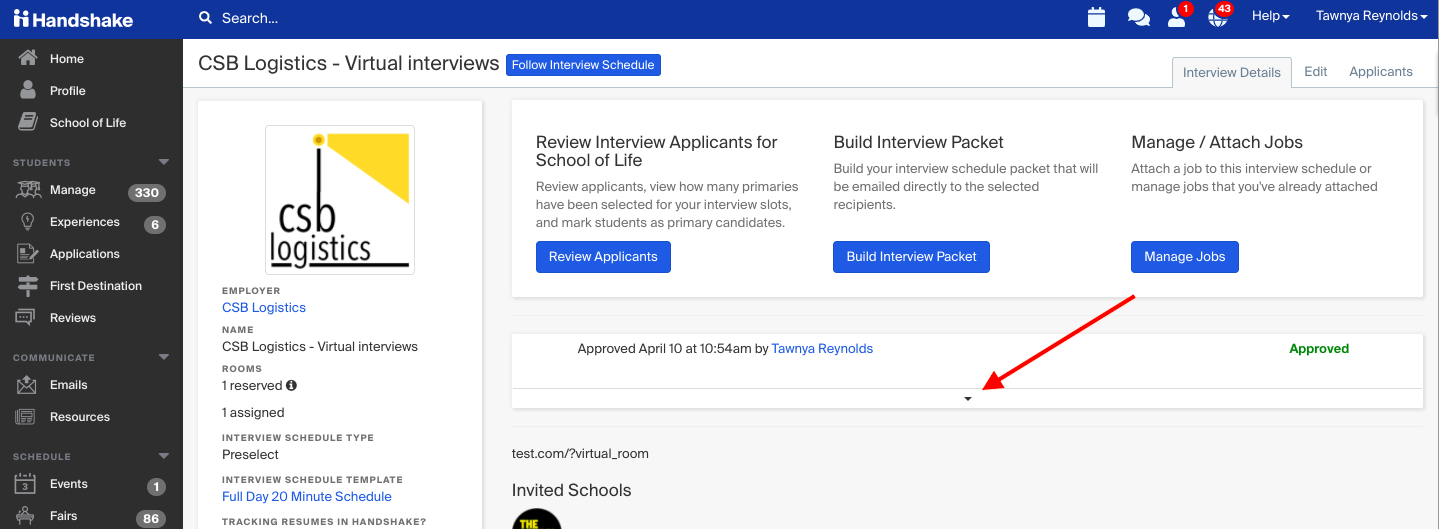
Task: Click the Reviews speech bubble icon
Action: pyautogui.click(x=27, y=318)
